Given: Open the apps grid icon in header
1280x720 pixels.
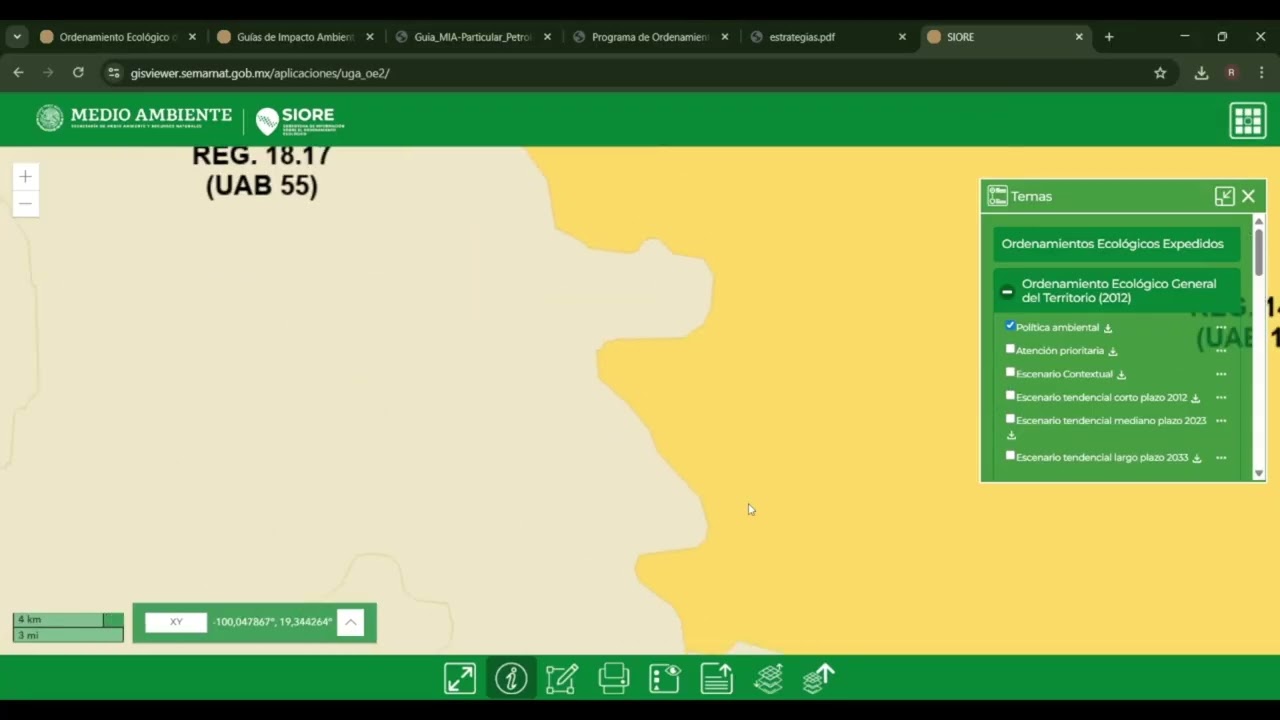Looking at the screenshot, I should tap(1248, 120).
